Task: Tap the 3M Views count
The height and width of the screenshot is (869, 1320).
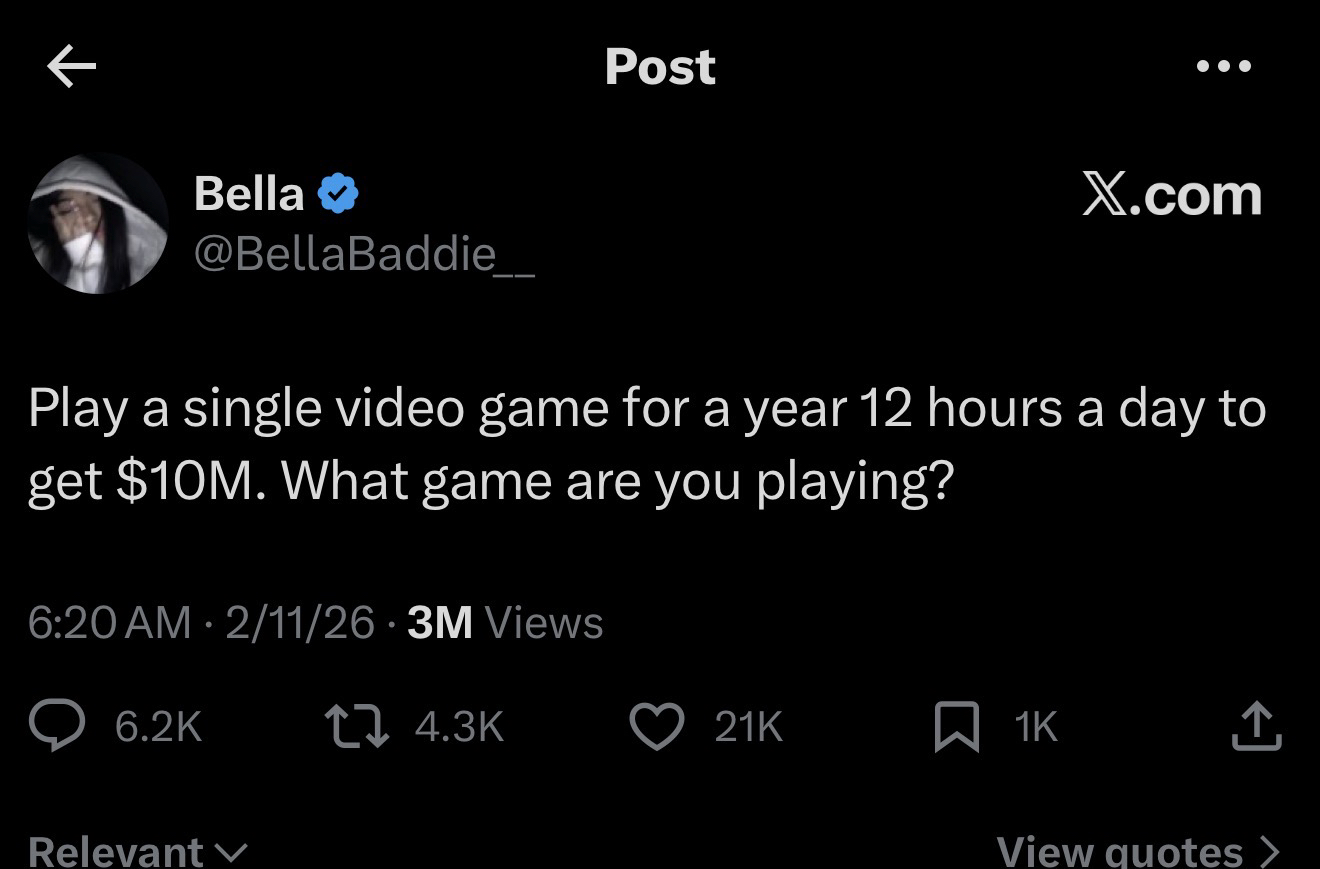Action: point(506,623)
